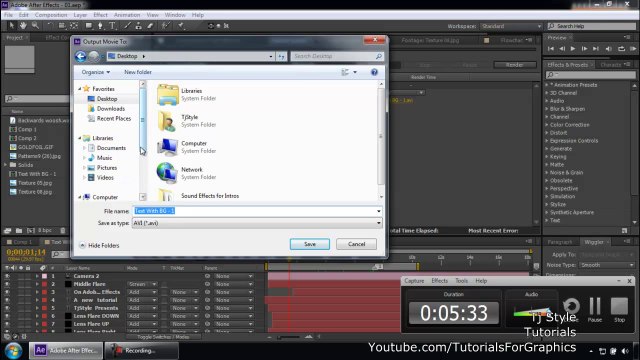Hide the Lens Flare UP layer

point(7,324)
